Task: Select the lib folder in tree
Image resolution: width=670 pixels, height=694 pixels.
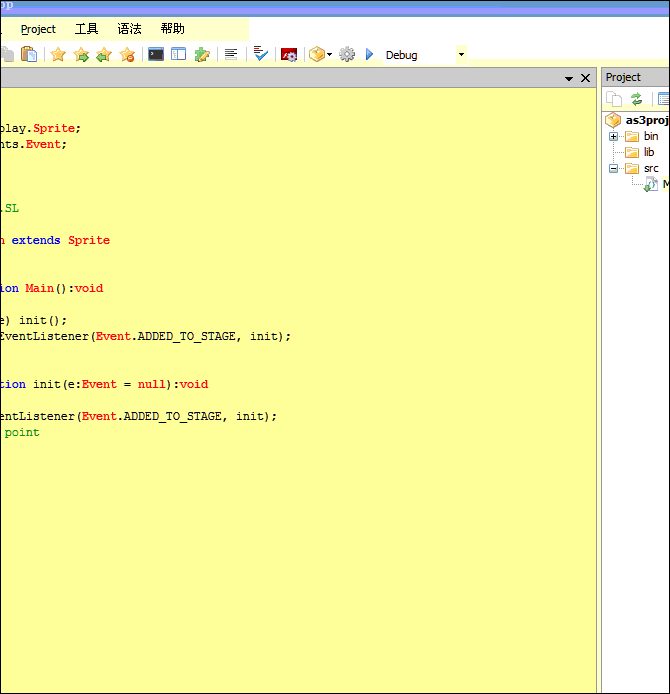Action: [x=649, y=152]
